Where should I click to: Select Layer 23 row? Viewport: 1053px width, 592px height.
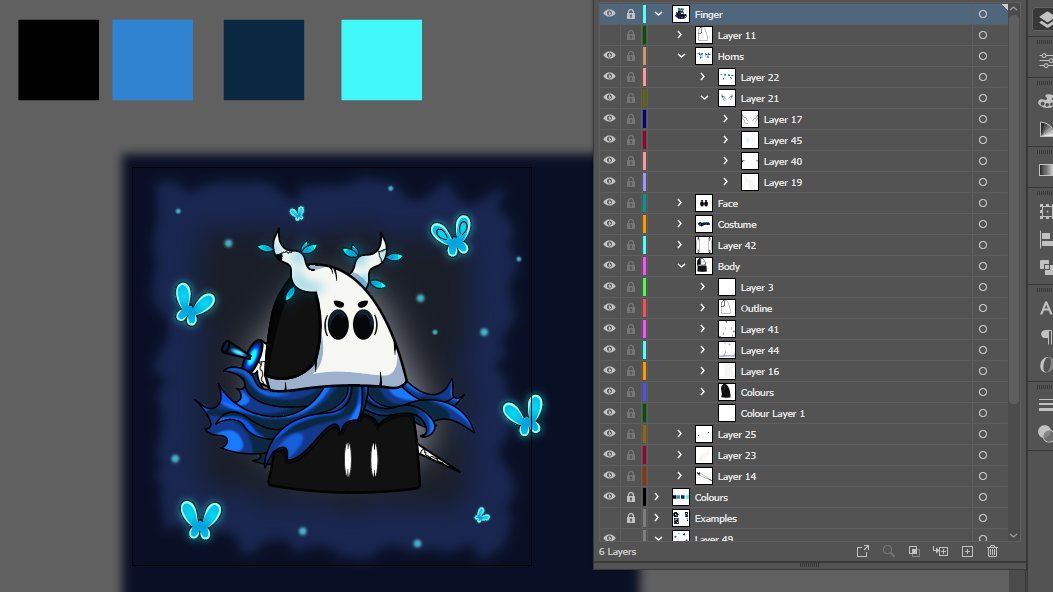tap(803, 455)
